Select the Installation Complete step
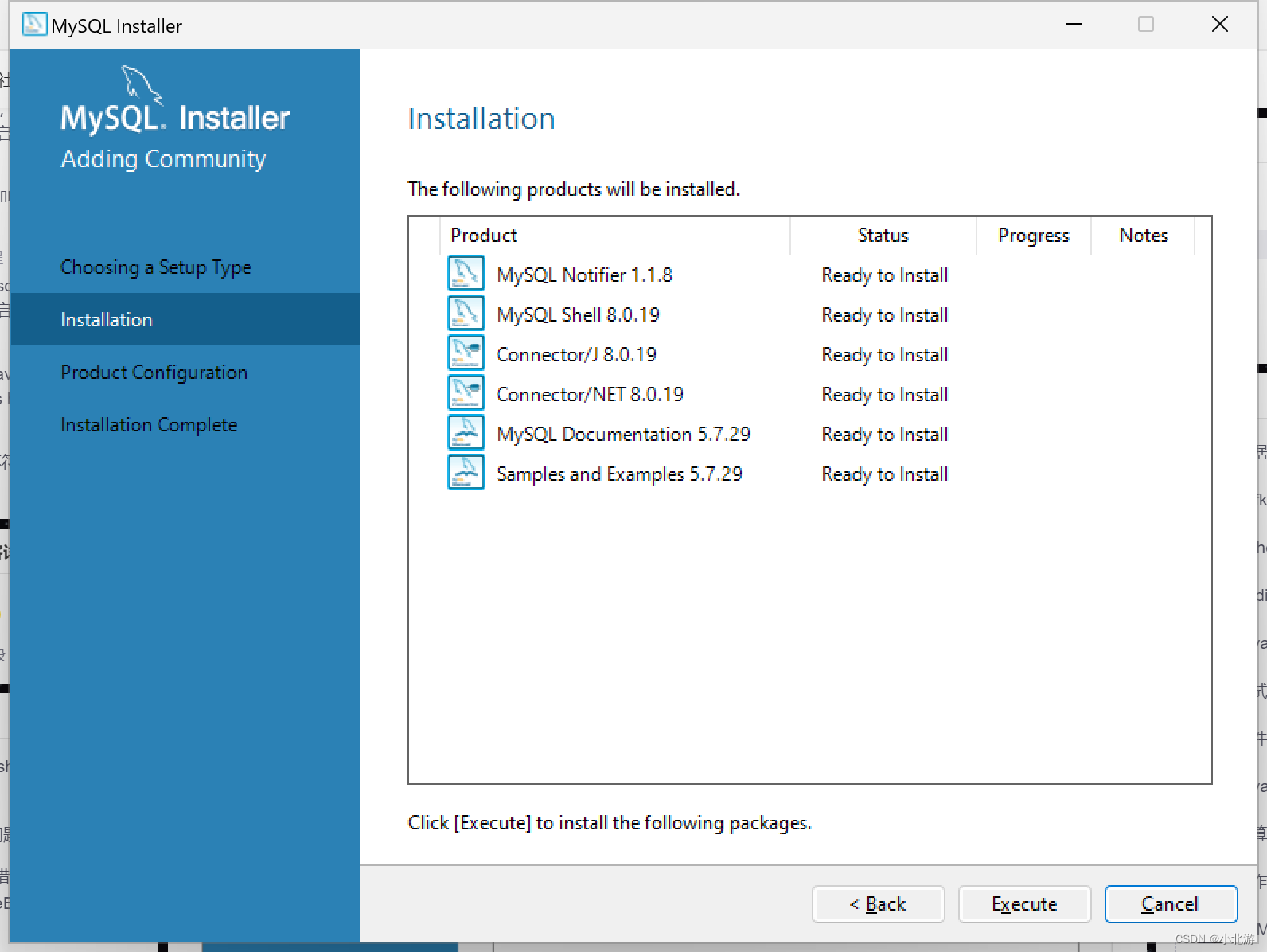The image size is (1267, 952). coord(149,425)
